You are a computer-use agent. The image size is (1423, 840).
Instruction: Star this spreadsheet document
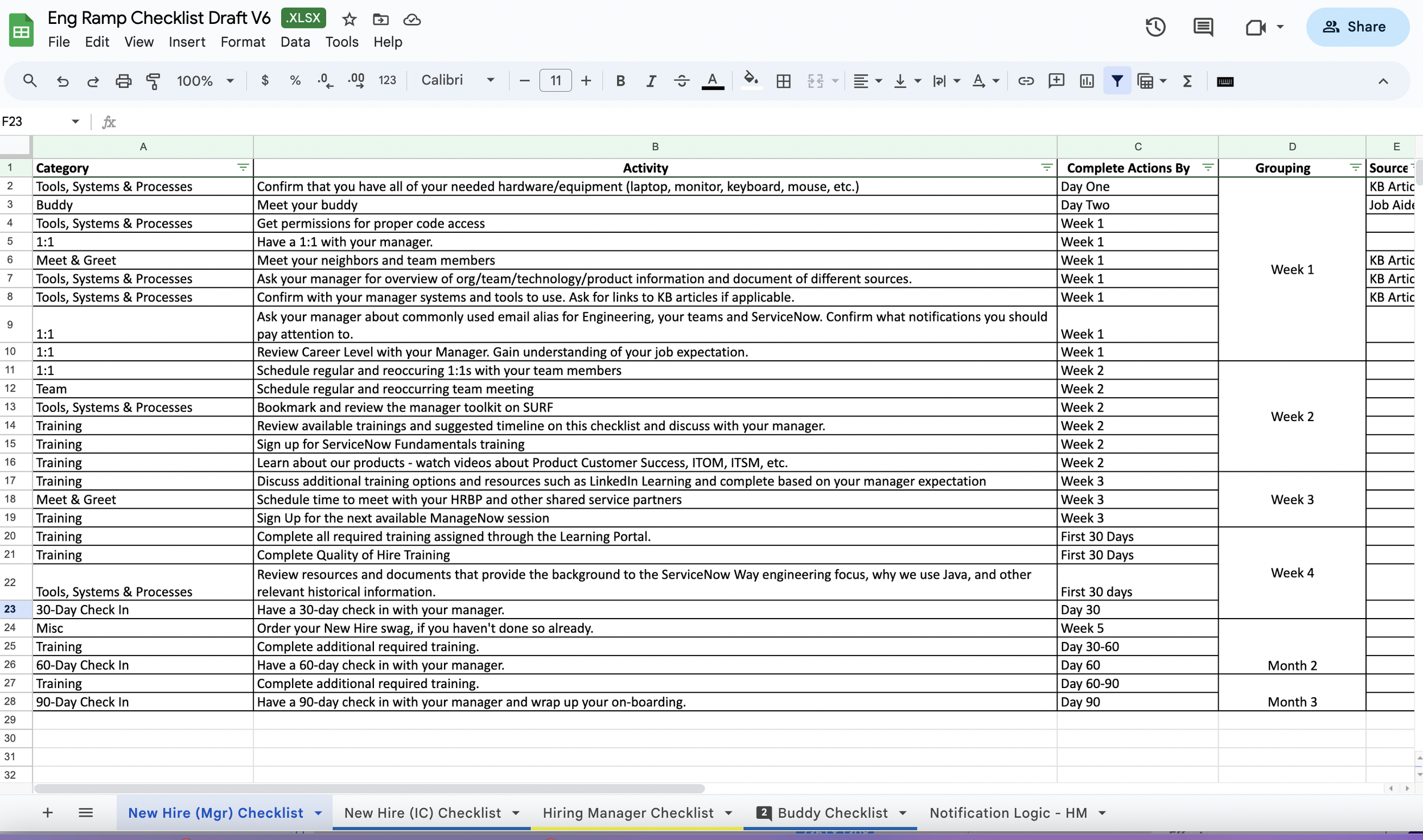tap(349, 19)
